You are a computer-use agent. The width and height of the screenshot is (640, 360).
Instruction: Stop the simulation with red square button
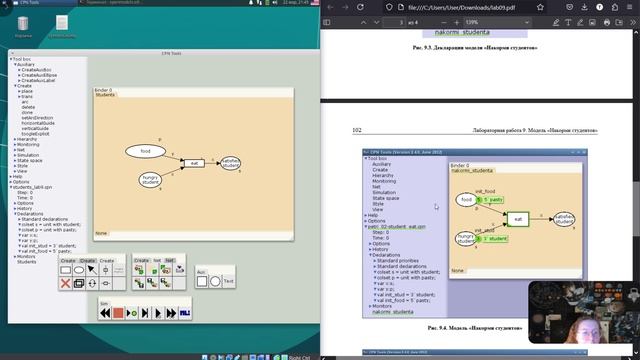click(x=118, y=313)
